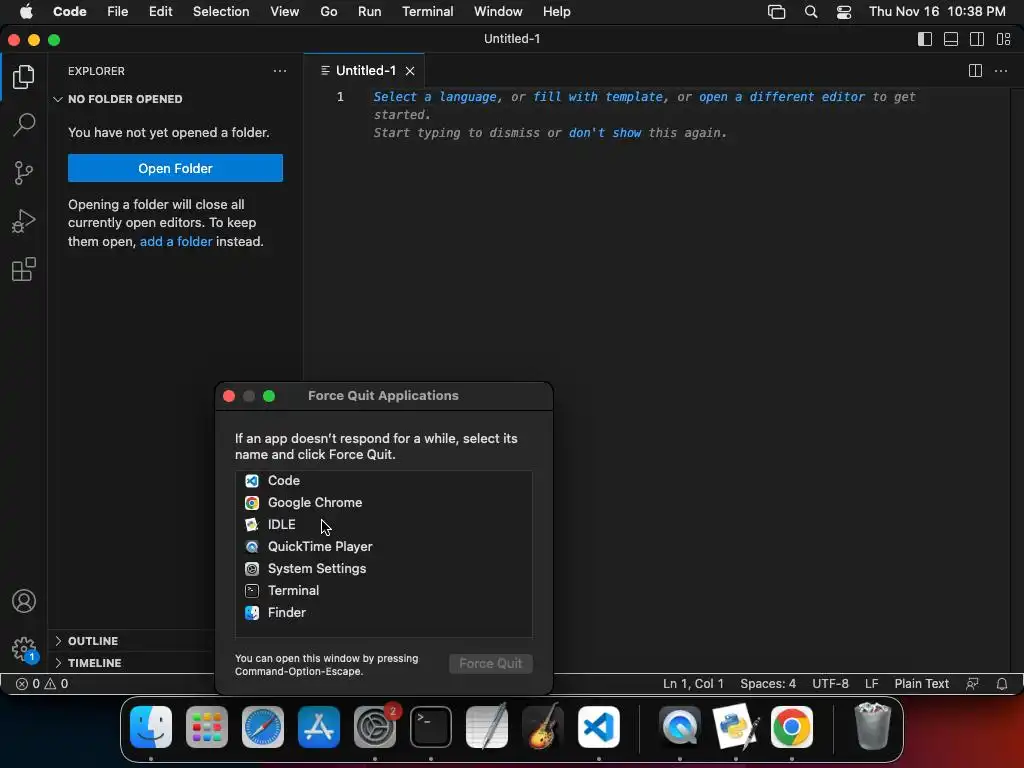1024x768 pixels.
Task: Open the File menu
Action: click(x=118, y=12)
